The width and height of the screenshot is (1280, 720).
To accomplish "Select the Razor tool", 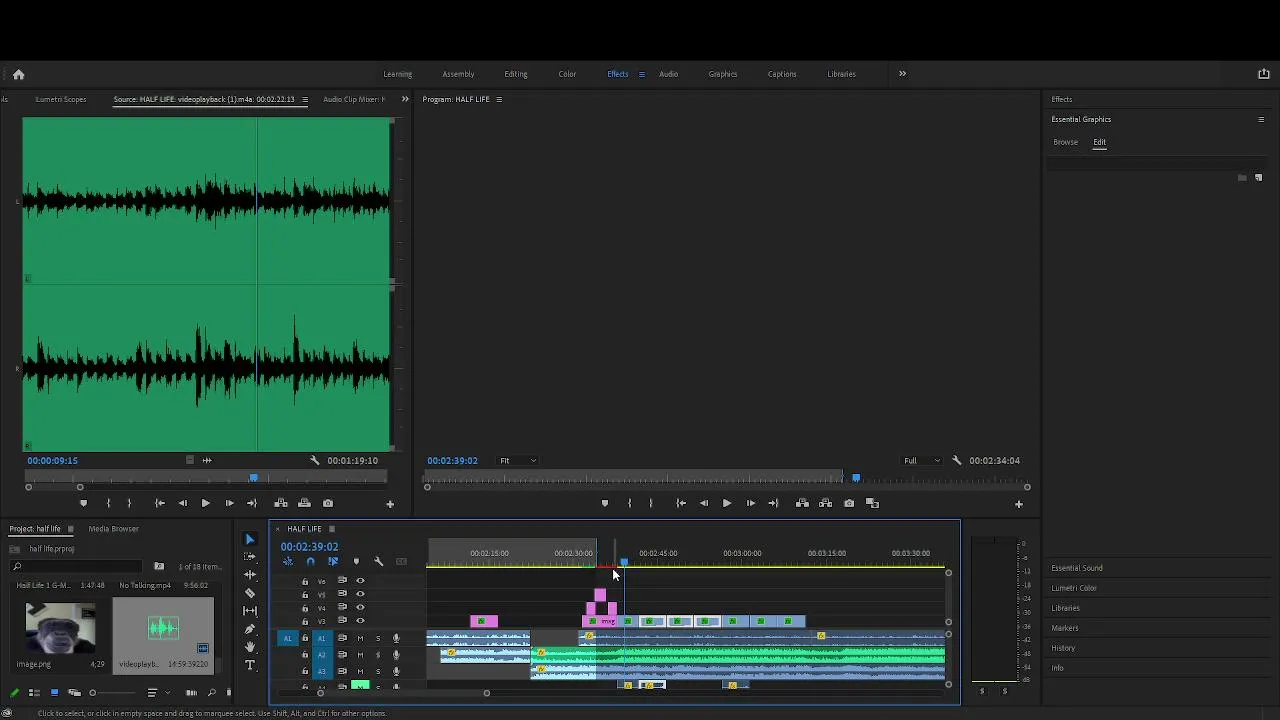I will (250, 593).
